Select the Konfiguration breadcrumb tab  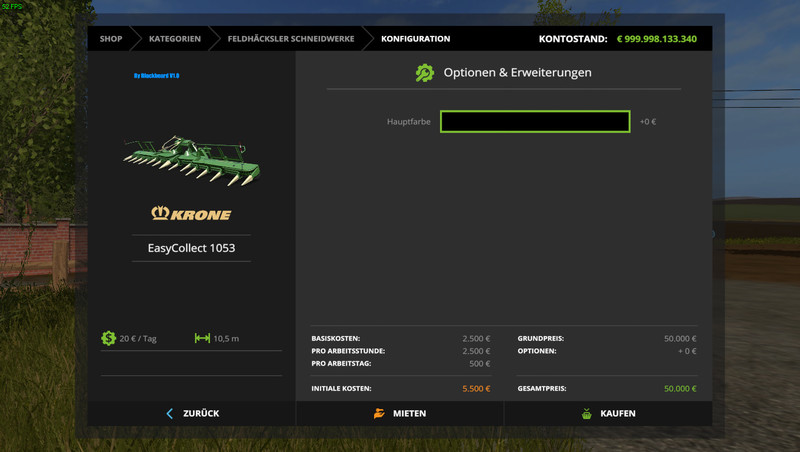pos(415,39)
